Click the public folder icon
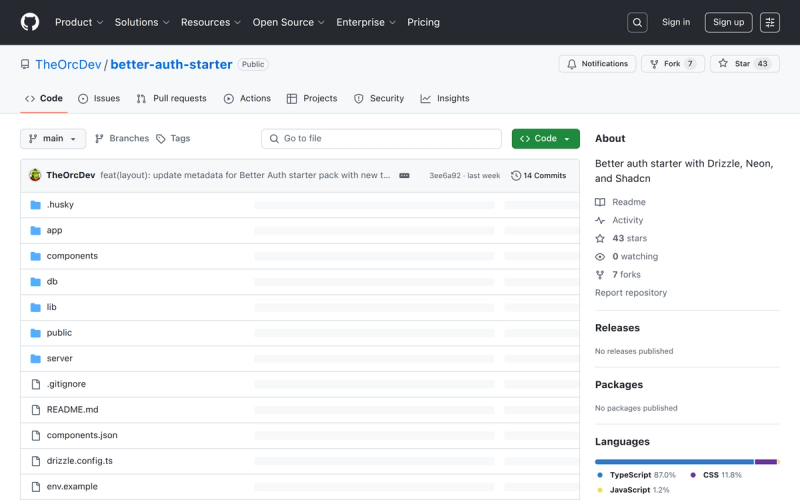800x500 pixels. point(35,333)
